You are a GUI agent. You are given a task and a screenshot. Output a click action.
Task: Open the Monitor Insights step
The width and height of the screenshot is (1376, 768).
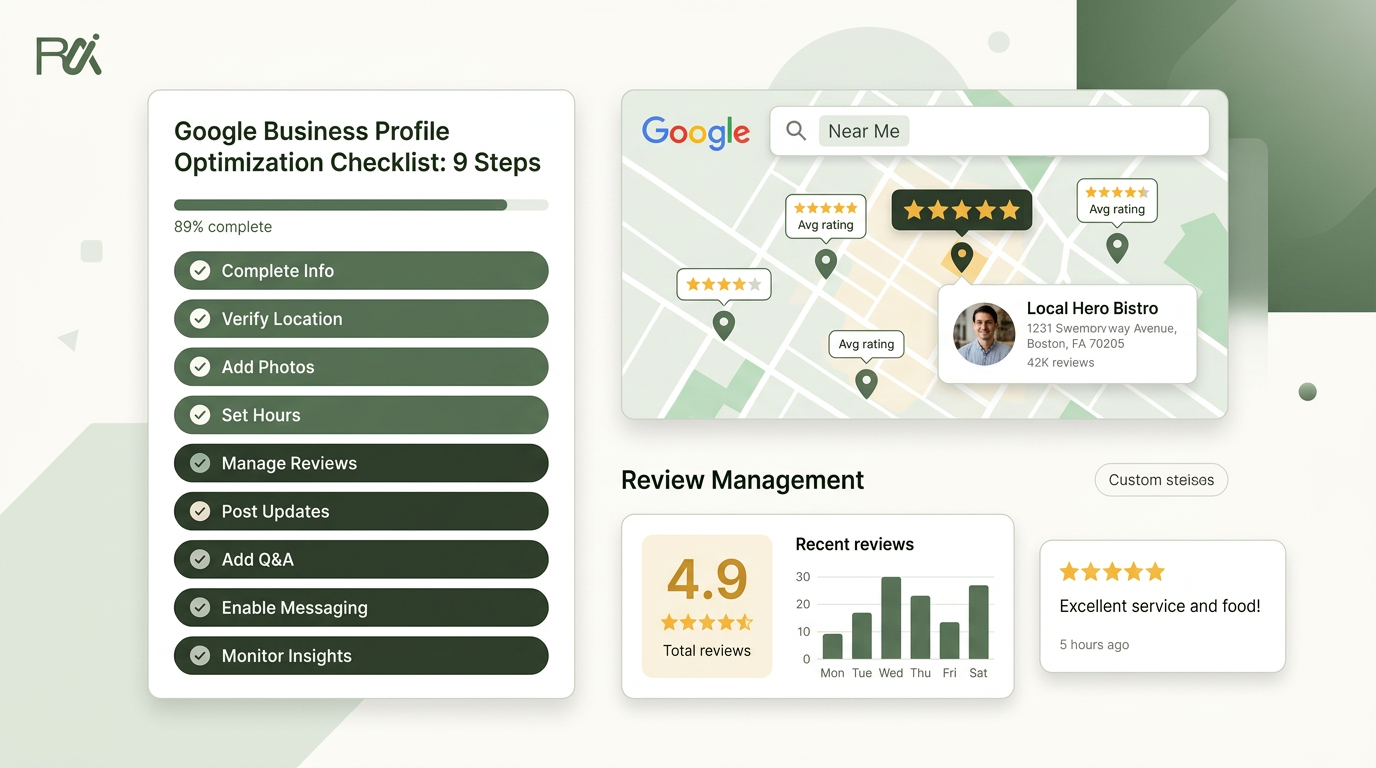361,656
